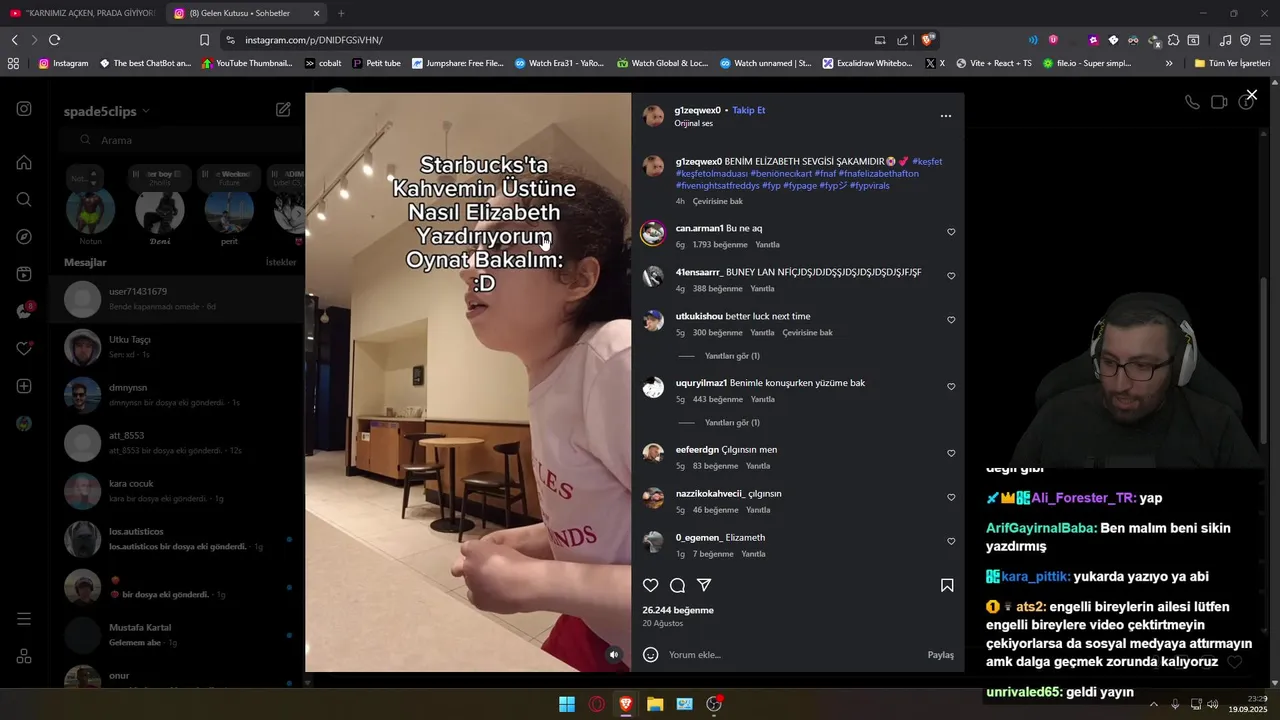Reply to can.arman1 via Yanıtla
Image resolution: width=1280 pixels, height=720 pixels.
(x=767, y=245)
